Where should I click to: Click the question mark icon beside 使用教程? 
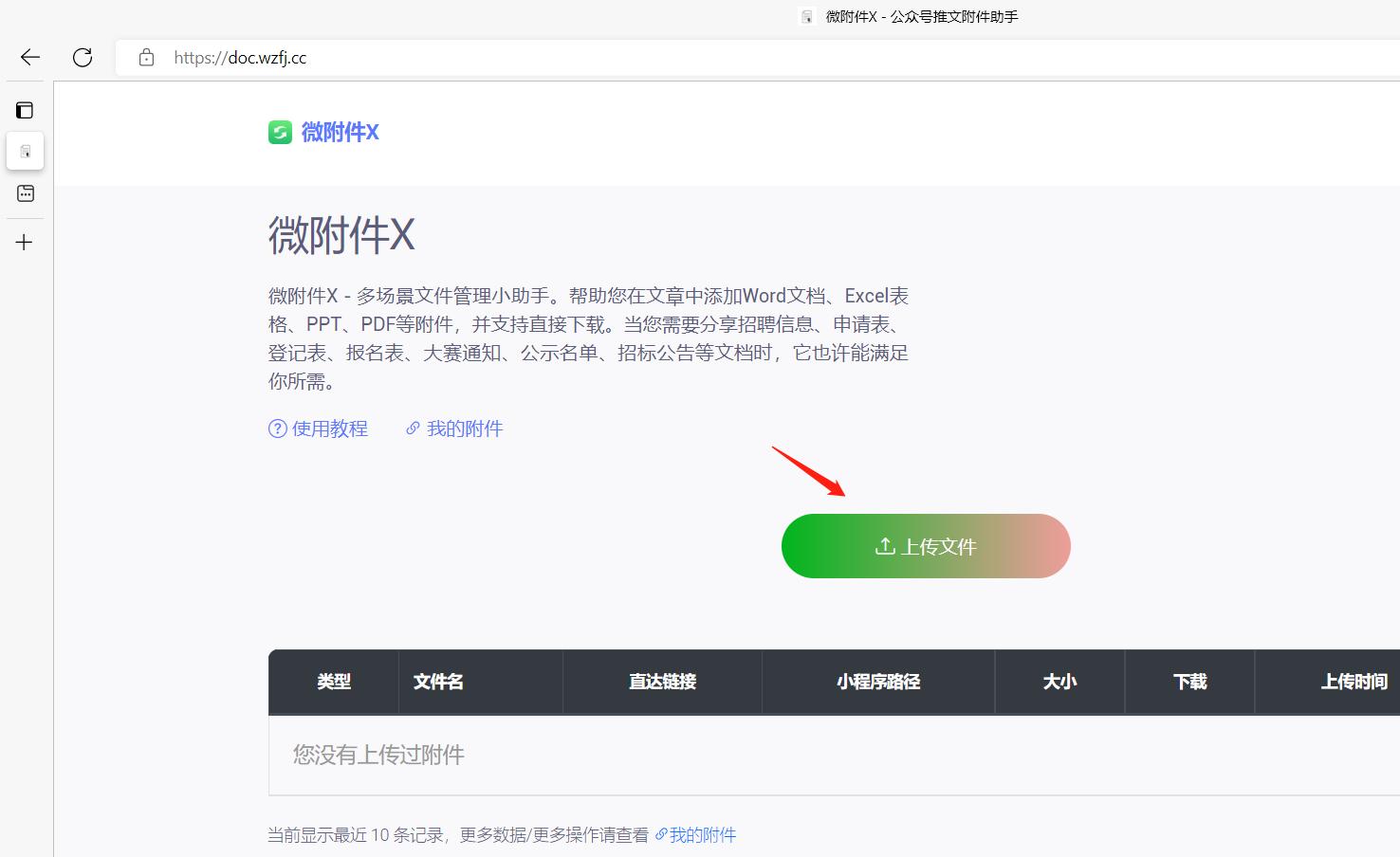[275, 428]
